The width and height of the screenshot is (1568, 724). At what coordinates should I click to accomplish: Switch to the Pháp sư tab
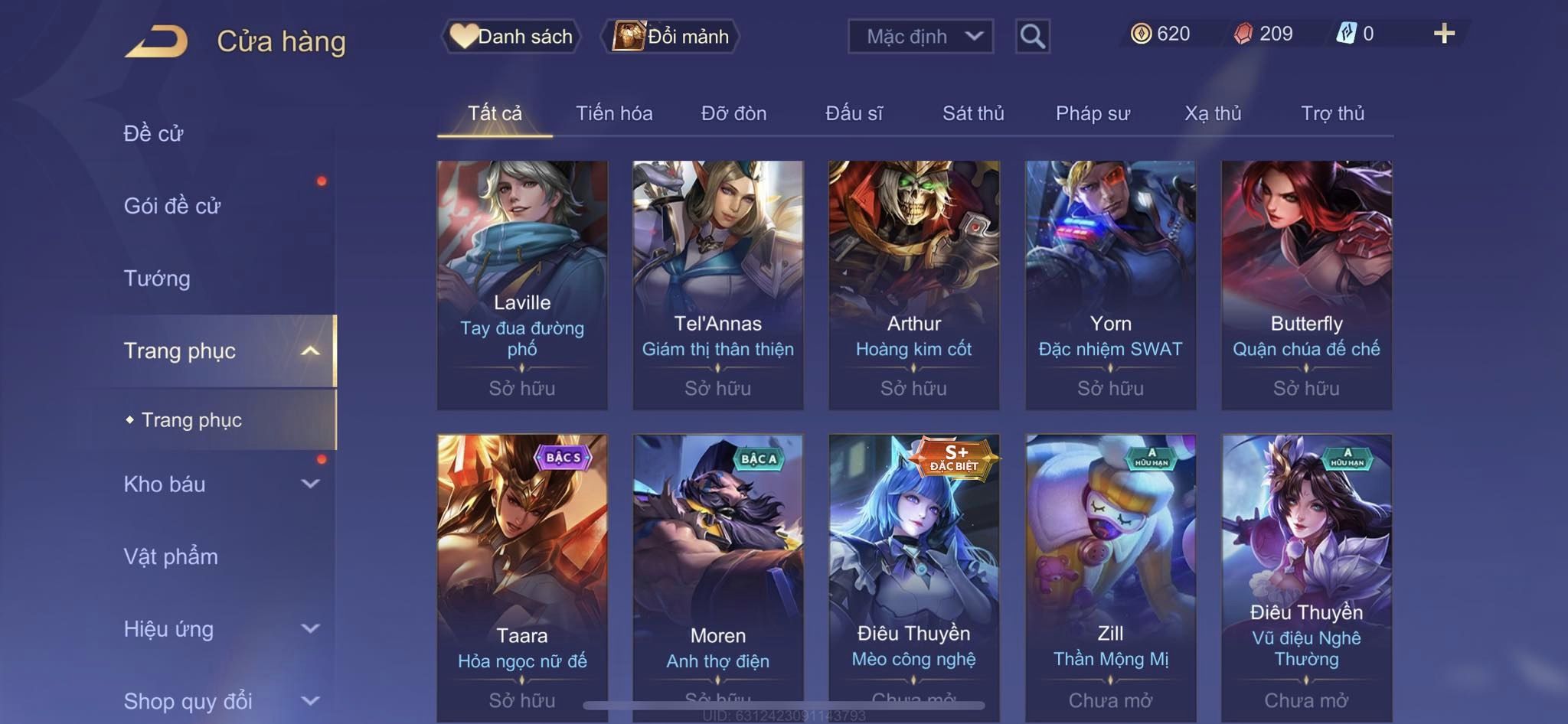pos(1093,113)
